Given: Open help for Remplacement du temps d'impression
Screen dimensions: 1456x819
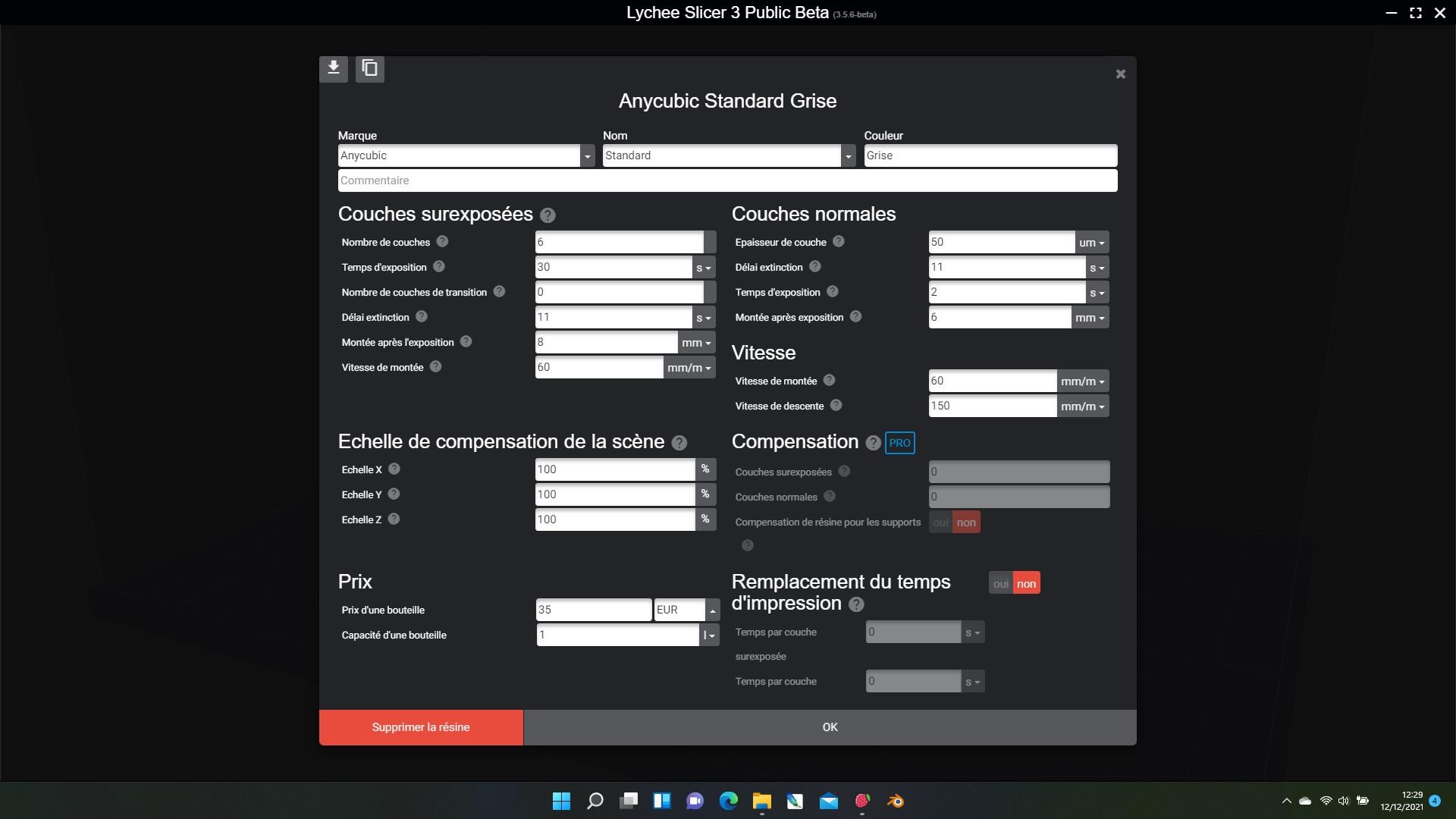Looking at the screenshot, I should point(856,604).
